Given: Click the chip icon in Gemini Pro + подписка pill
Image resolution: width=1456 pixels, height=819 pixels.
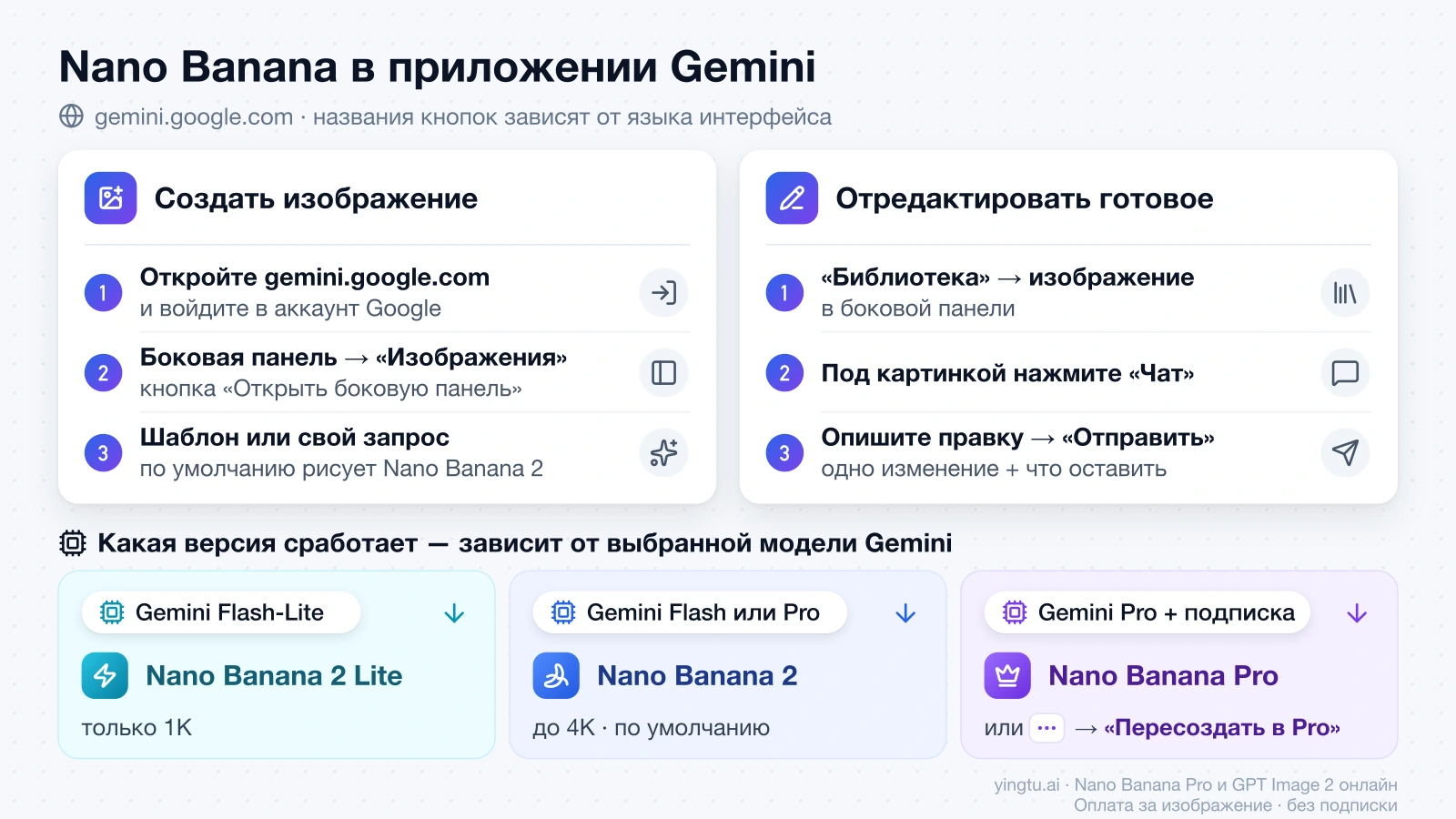Looking at the screenshot, I should pos(1015,612).
